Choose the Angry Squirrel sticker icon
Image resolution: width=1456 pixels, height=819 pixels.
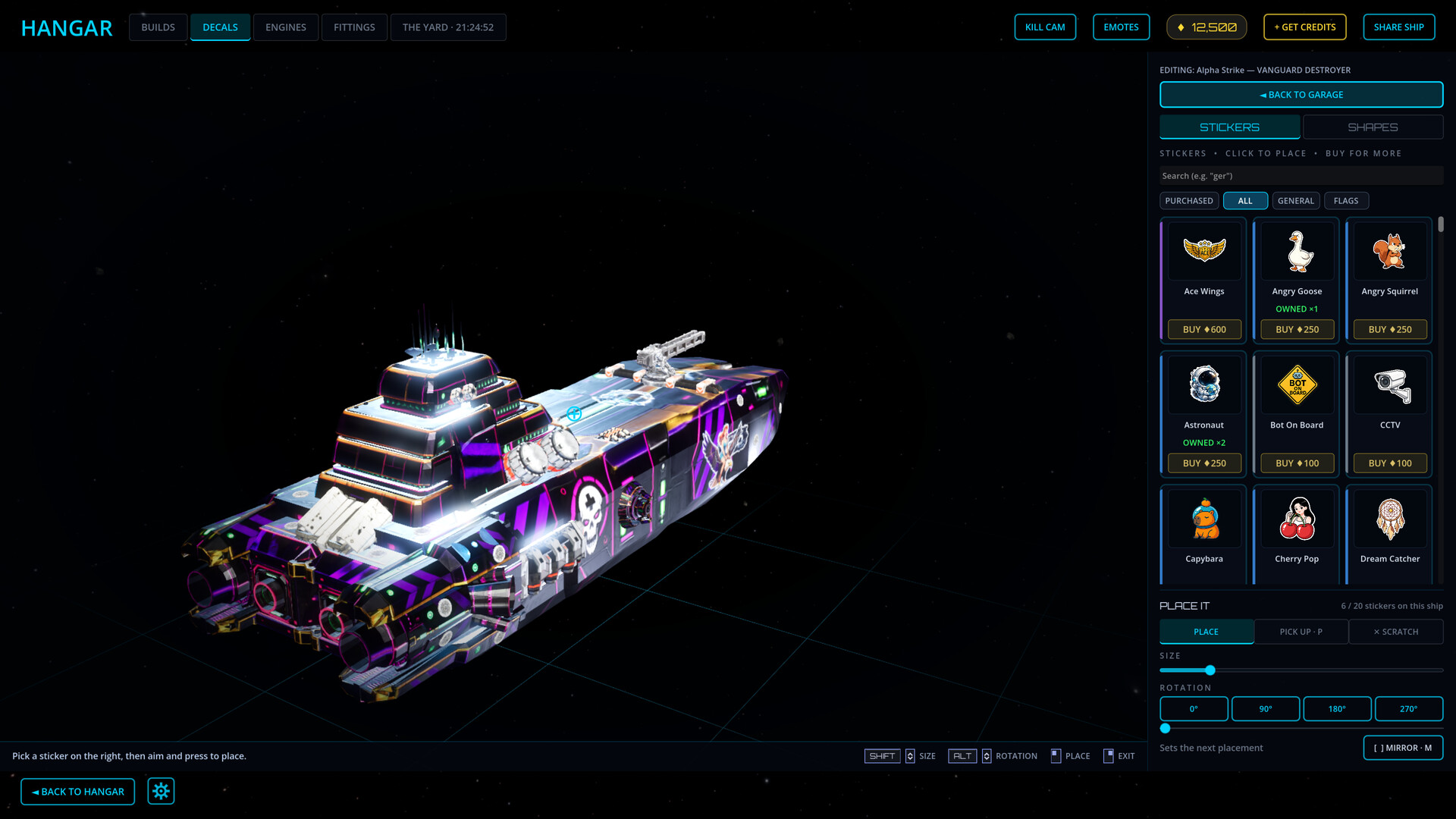(1390, 251)
